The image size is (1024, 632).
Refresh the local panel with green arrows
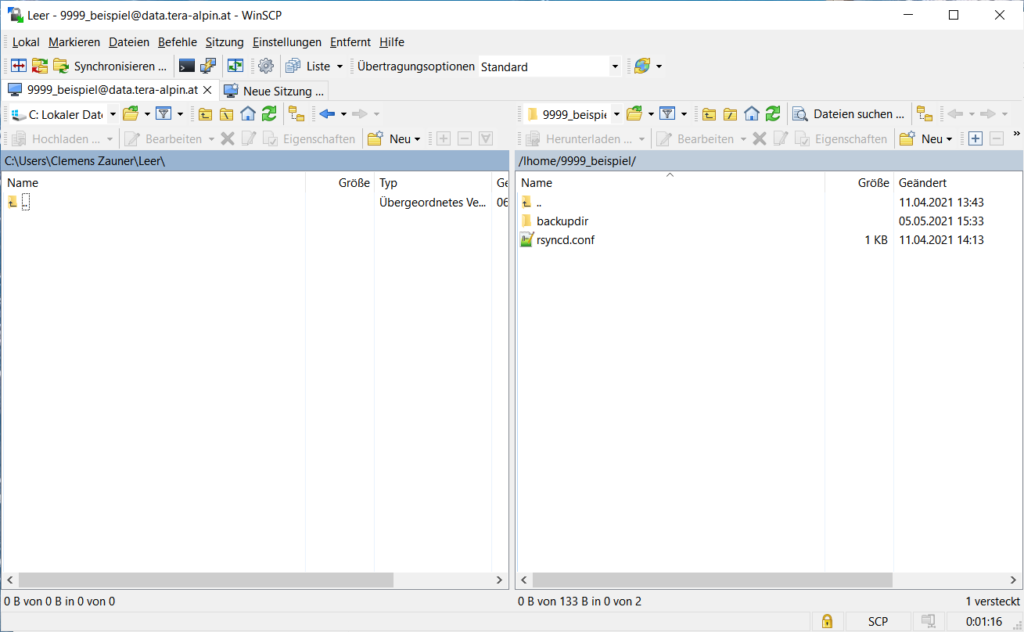pos(269,114)
